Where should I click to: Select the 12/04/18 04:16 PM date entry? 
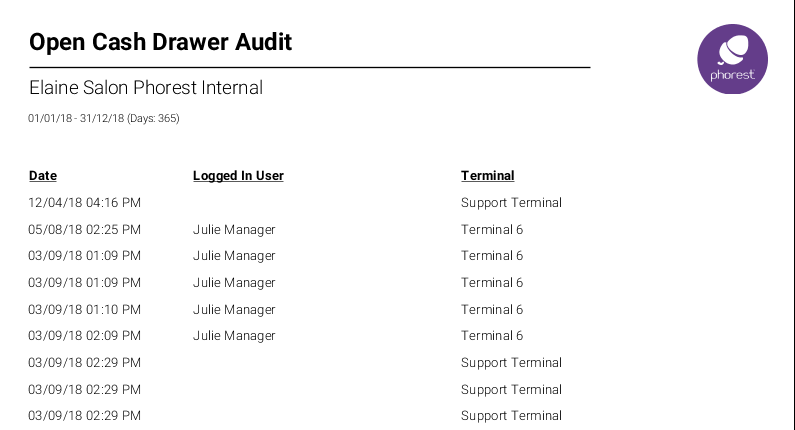coord(85,203)
